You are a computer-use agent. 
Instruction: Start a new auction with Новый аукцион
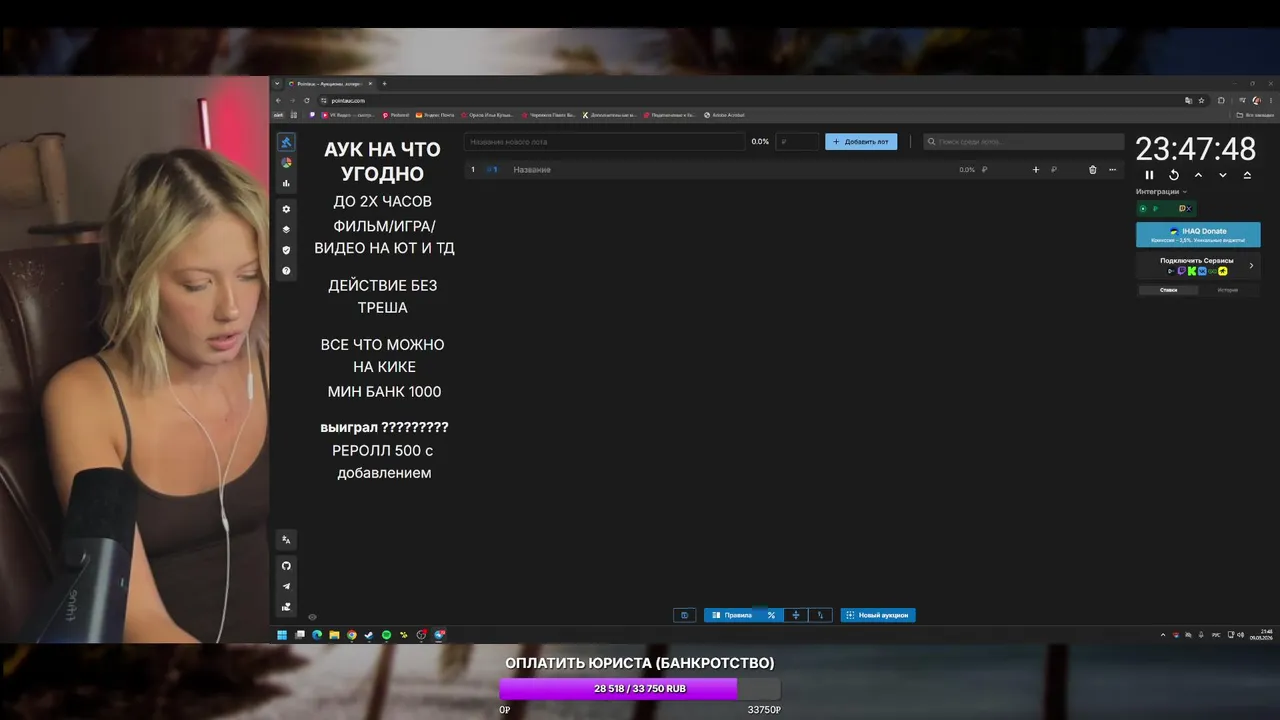point(878,615)
